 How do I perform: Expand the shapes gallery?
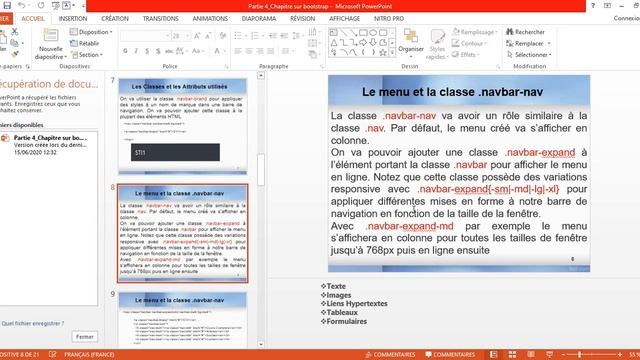pos(392,53)
